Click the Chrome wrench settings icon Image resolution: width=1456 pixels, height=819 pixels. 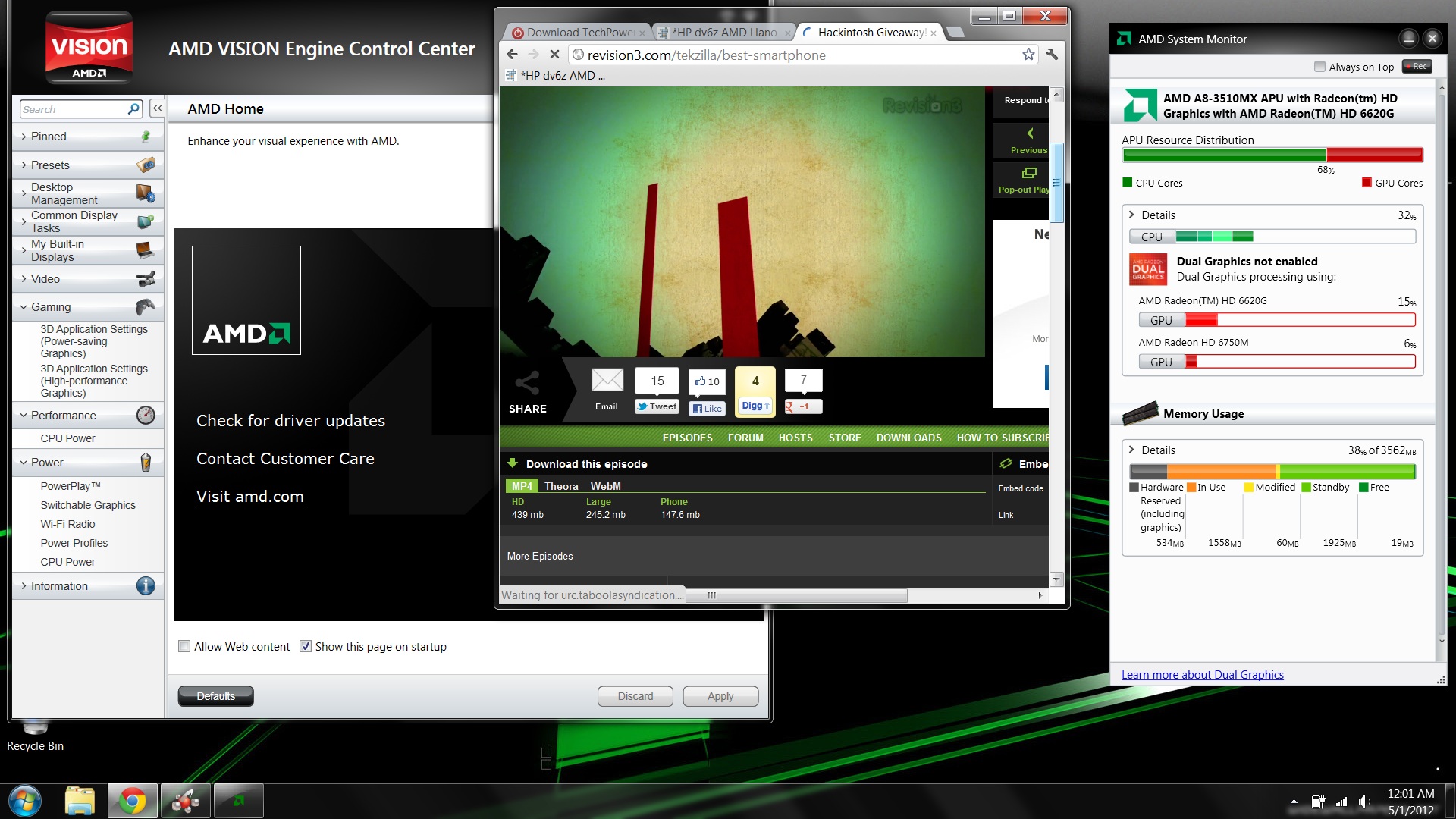pyautogui.click(x=1052, y=55)
